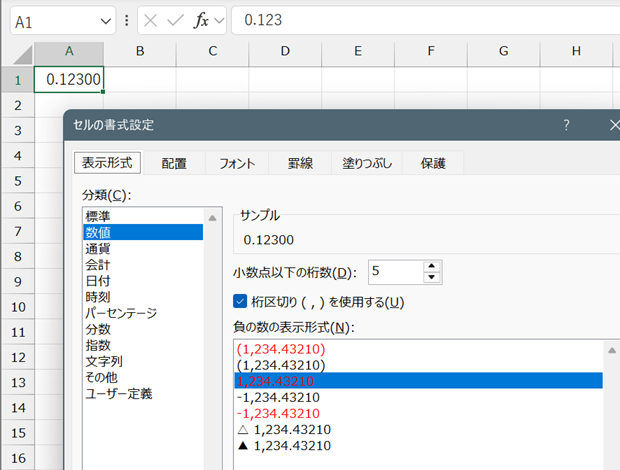
Task: Select パーセンテージ in the category list
Action: coord(143,313)
